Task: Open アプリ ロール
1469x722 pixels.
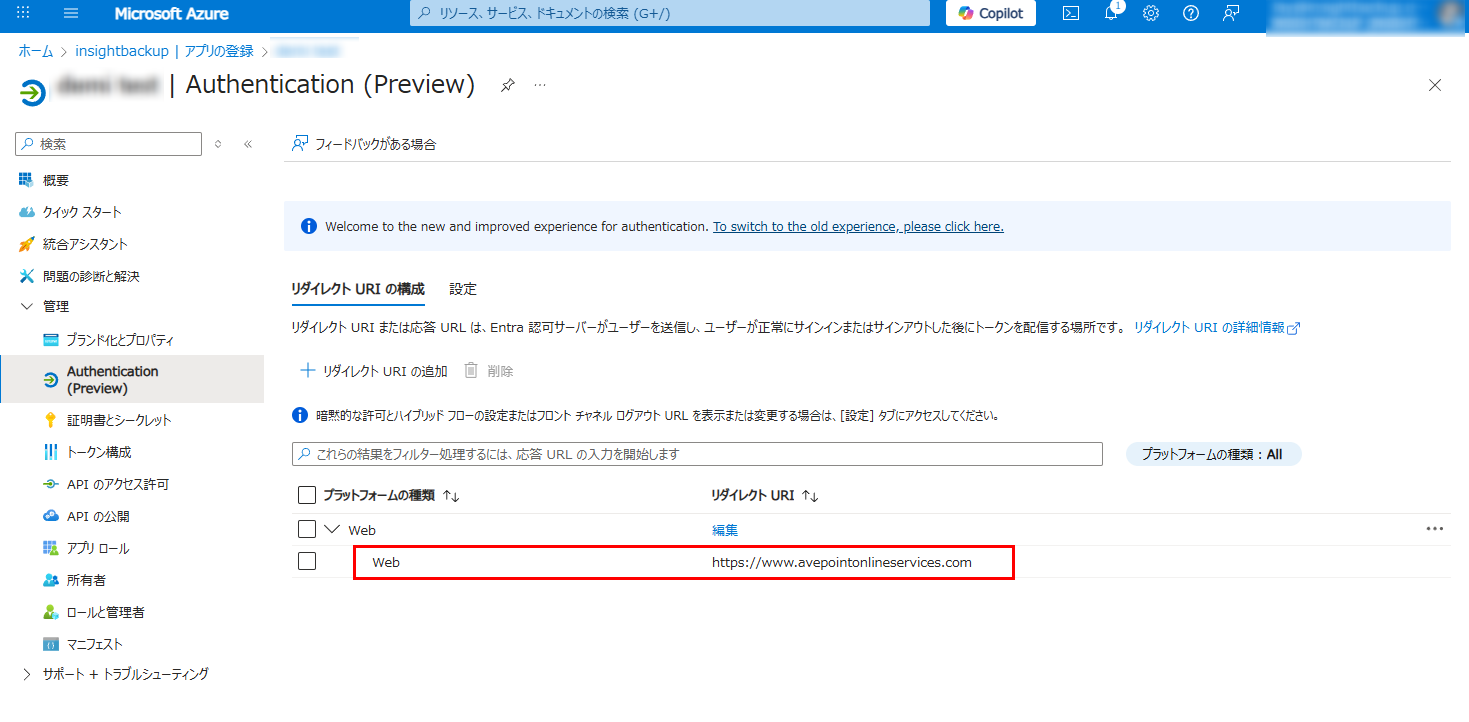Action: [98, 548]
